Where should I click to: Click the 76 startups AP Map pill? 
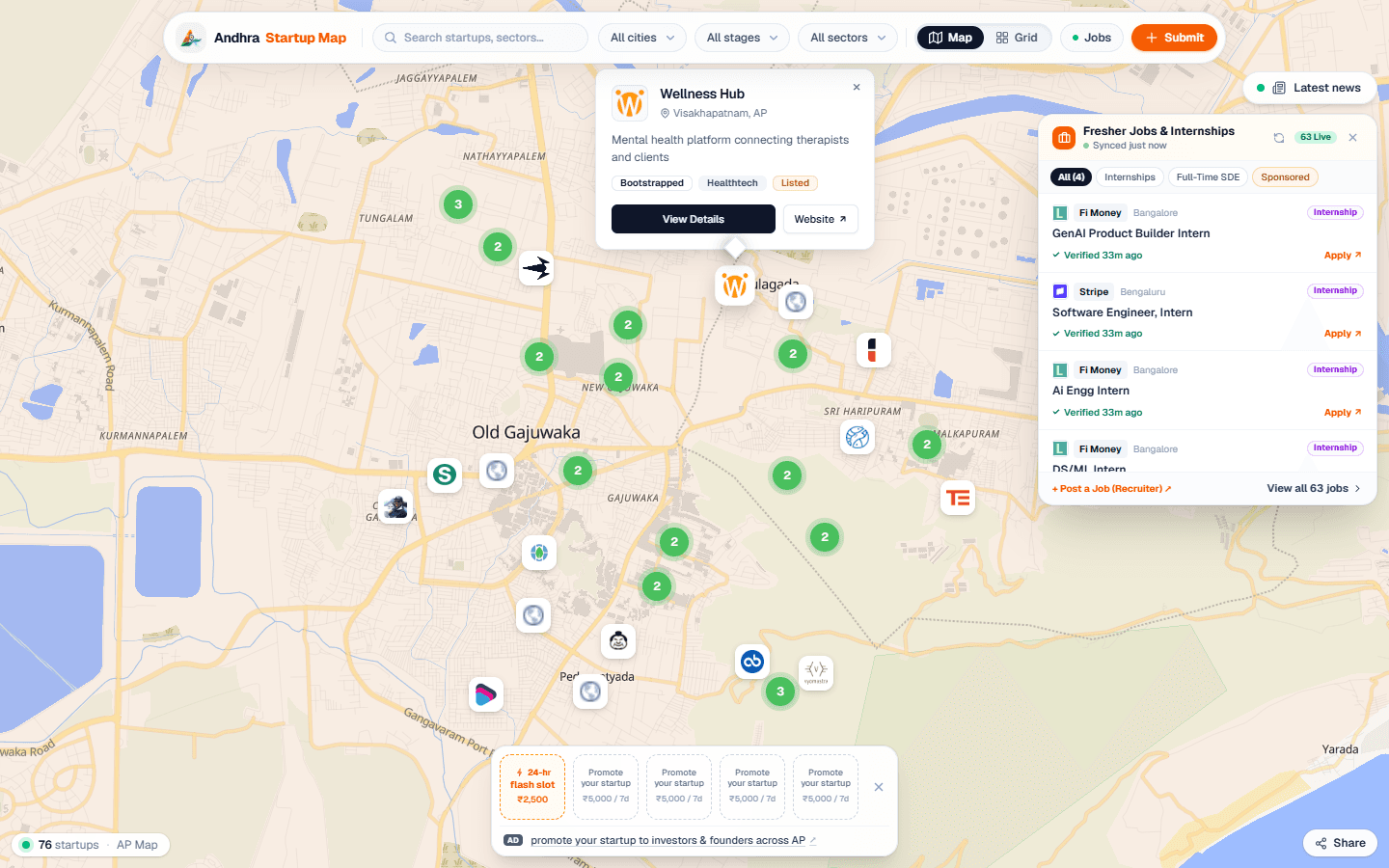coord(91,845)
